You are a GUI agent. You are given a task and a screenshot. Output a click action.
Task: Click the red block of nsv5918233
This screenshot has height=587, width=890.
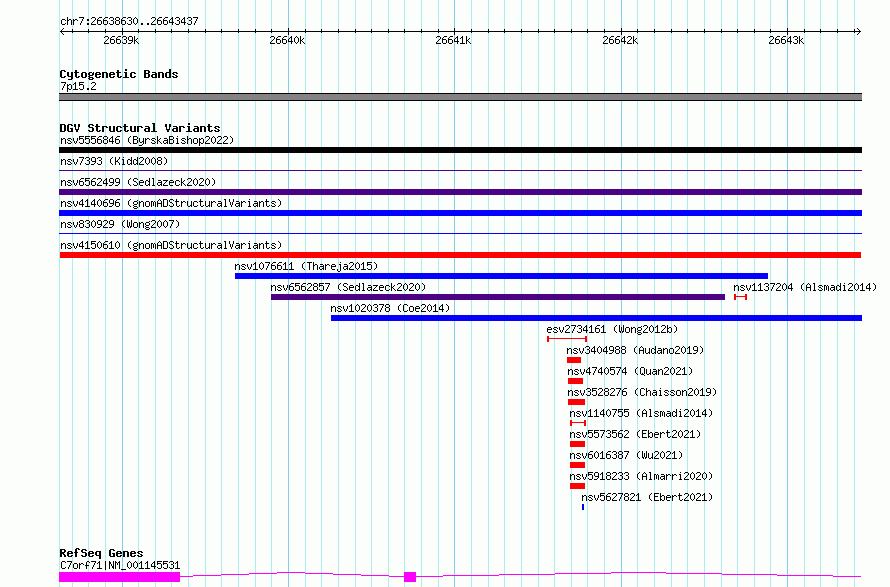(x=577, y=486)
